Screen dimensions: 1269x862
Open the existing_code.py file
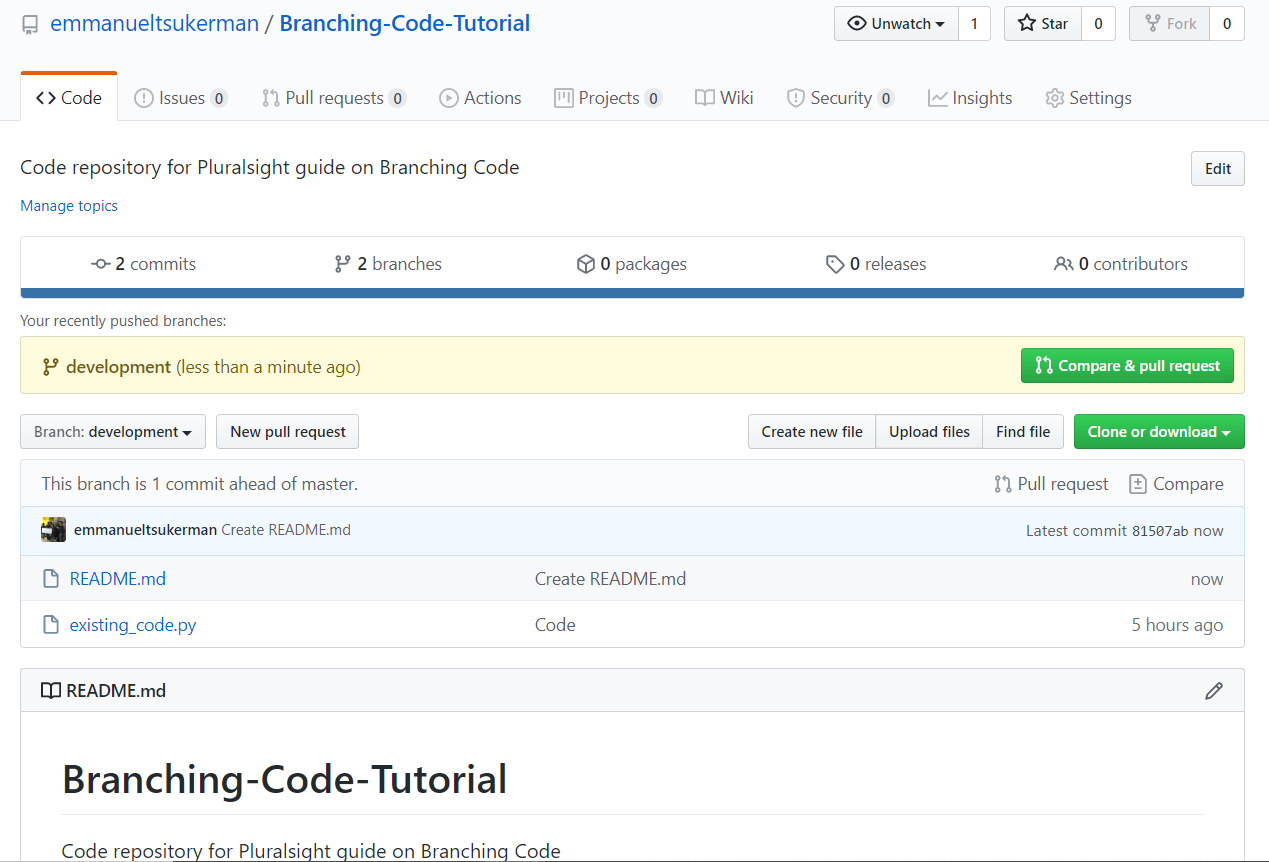tap(133, 625)
